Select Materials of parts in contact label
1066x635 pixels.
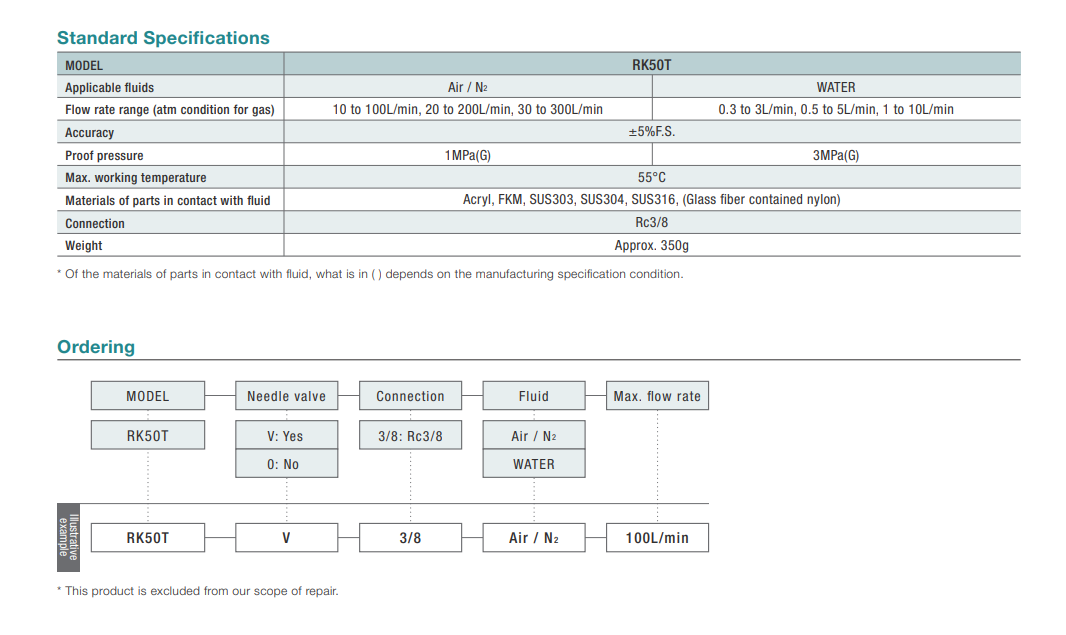168,201
